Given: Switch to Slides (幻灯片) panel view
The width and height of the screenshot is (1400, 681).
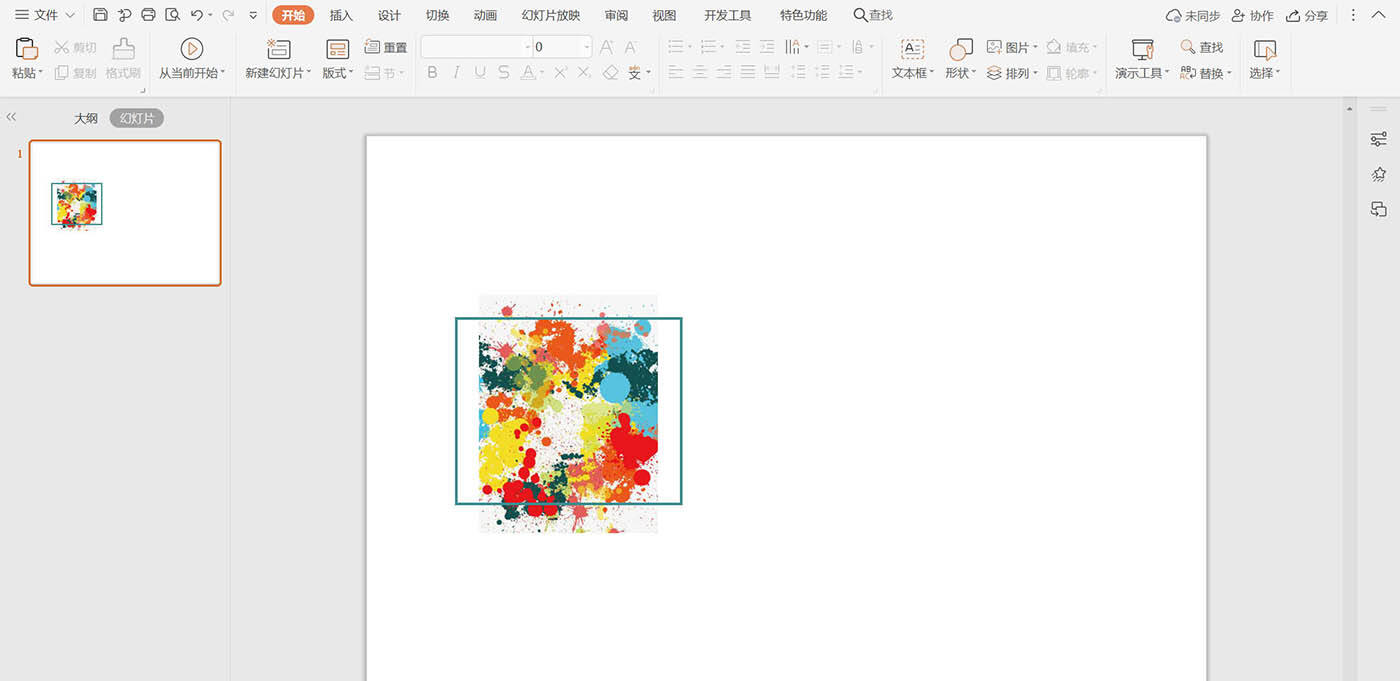Looking at the screenshot, I should (137, 118).
